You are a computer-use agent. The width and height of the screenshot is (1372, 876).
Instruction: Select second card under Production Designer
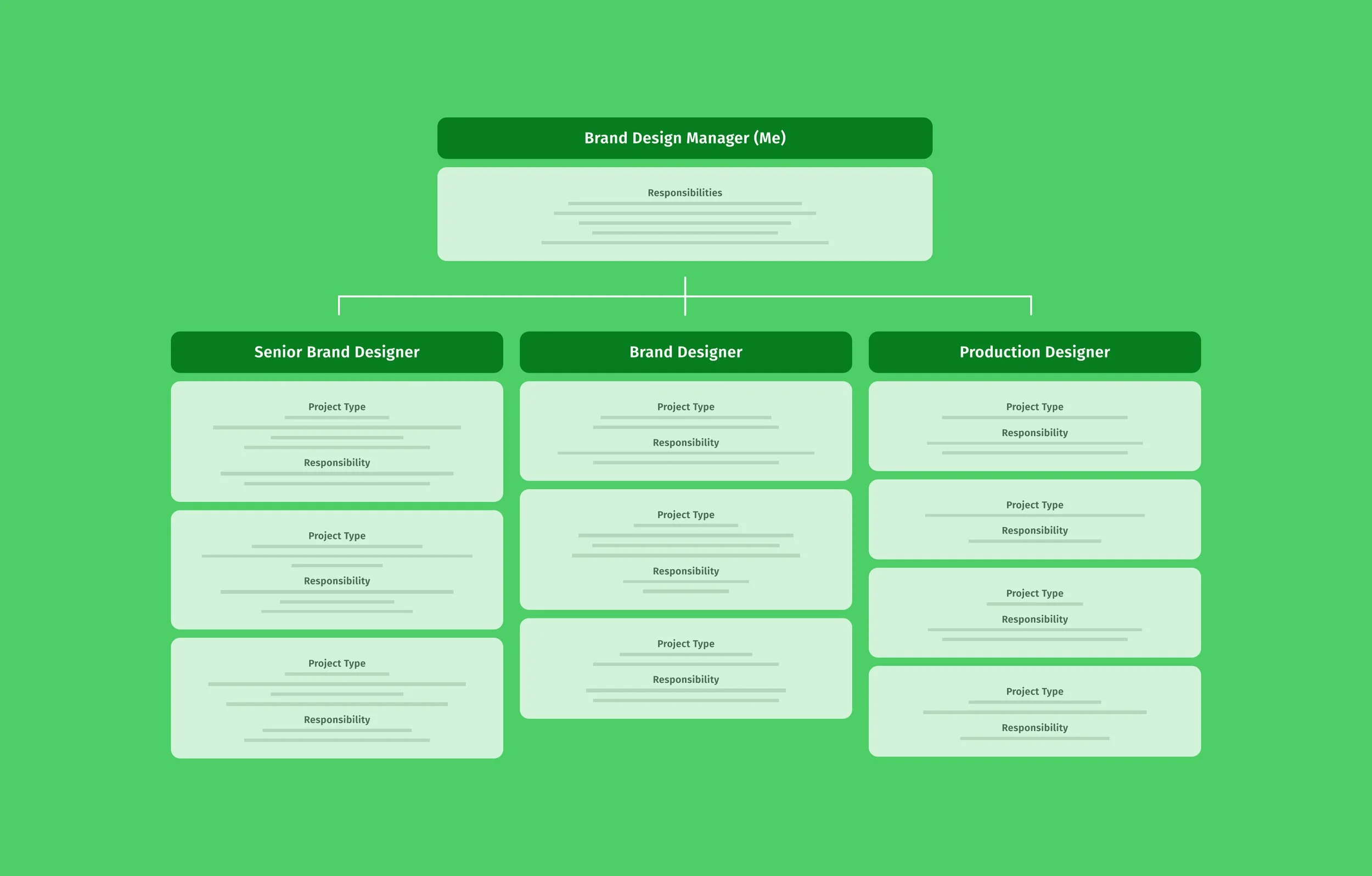point(1034,519)
